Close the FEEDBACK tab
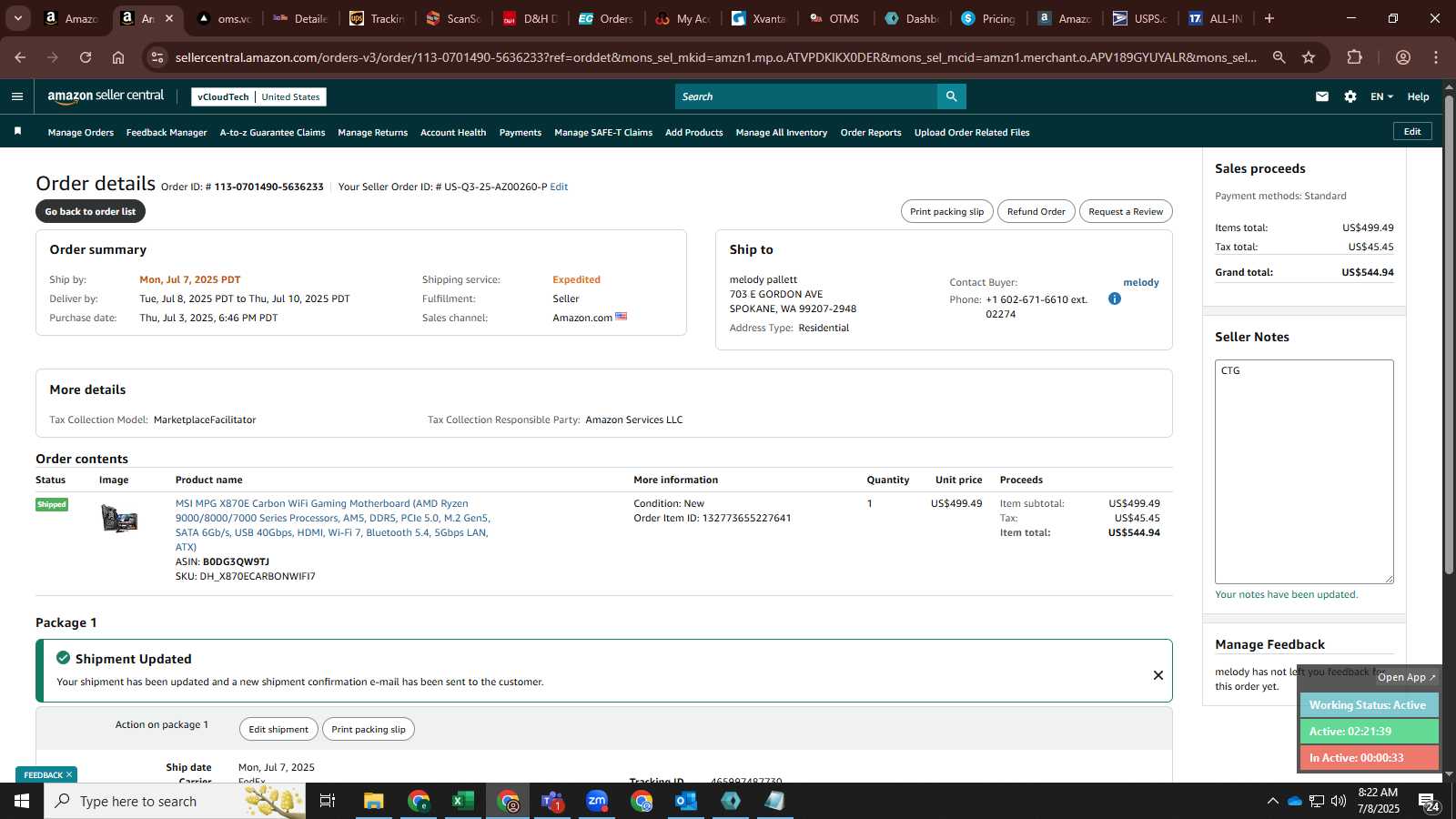Screen dimensions: 1456x819 [x=68, y=774]
